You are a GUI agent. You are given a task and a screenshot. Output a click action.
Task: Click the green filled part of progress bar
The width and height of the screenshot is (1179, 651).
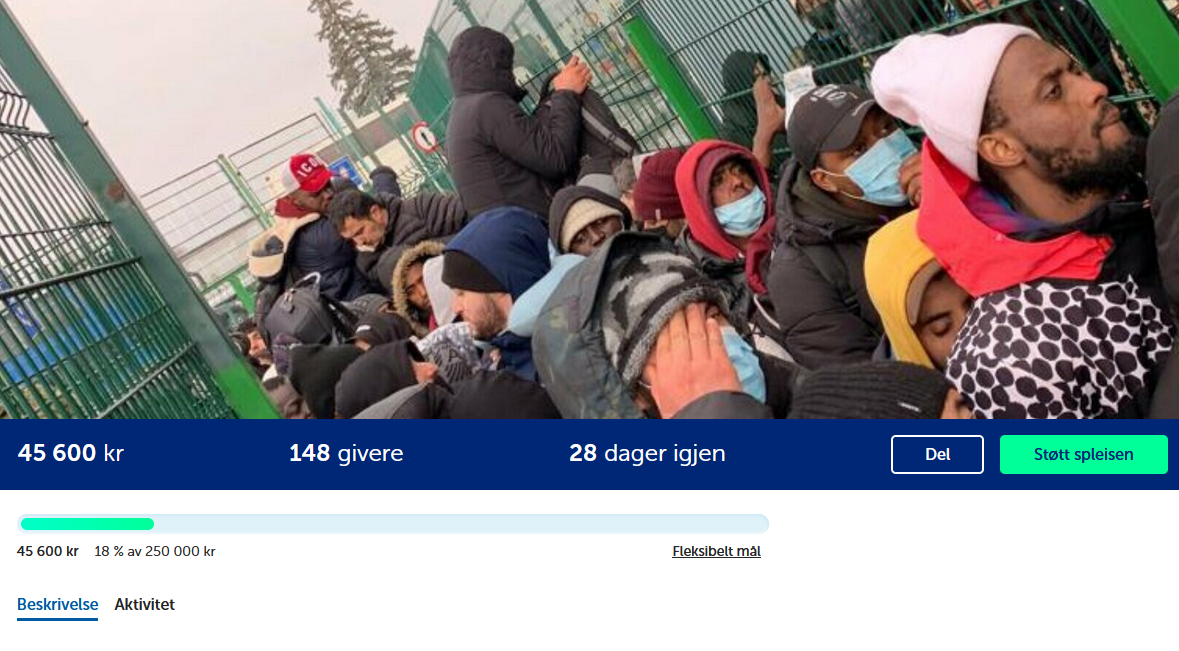coord(87,524)
